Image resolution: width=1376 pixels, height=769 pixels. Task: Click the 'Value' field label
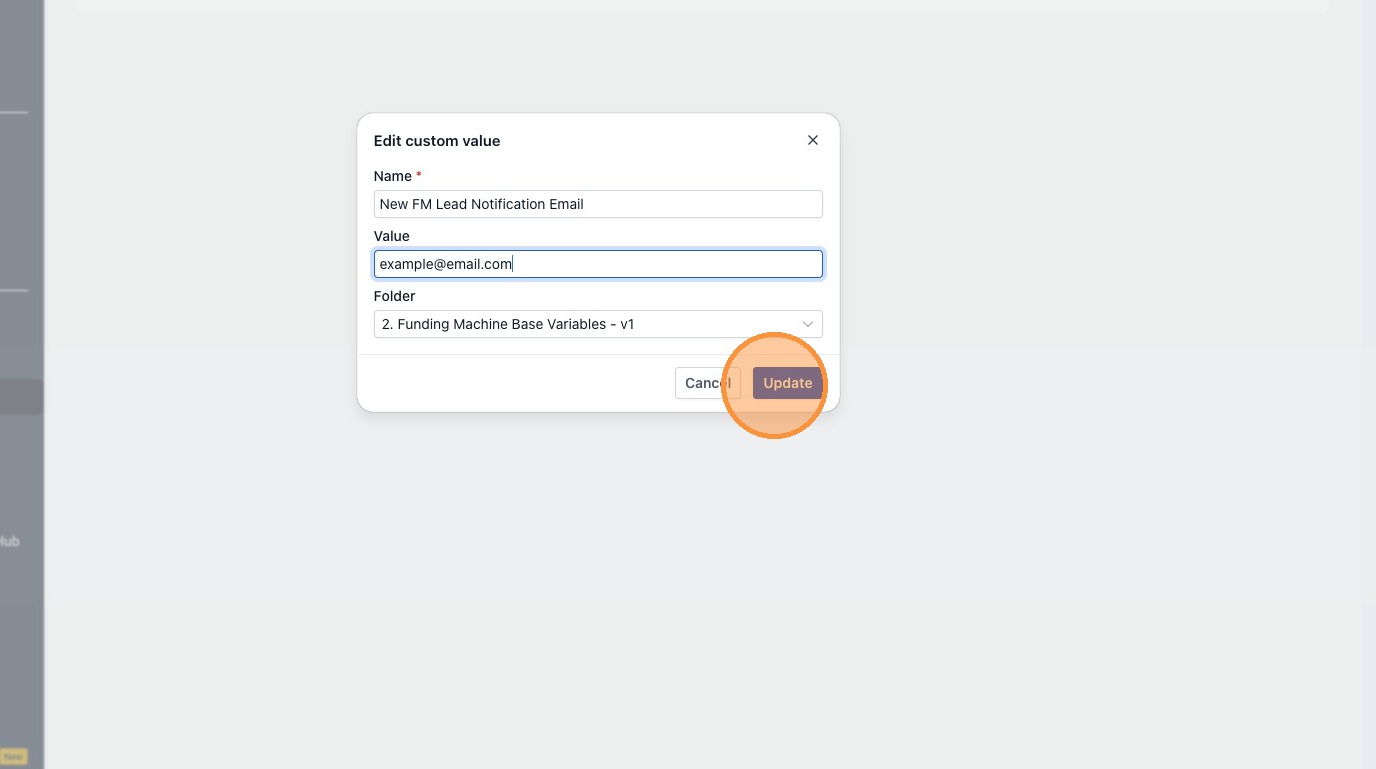392,236
